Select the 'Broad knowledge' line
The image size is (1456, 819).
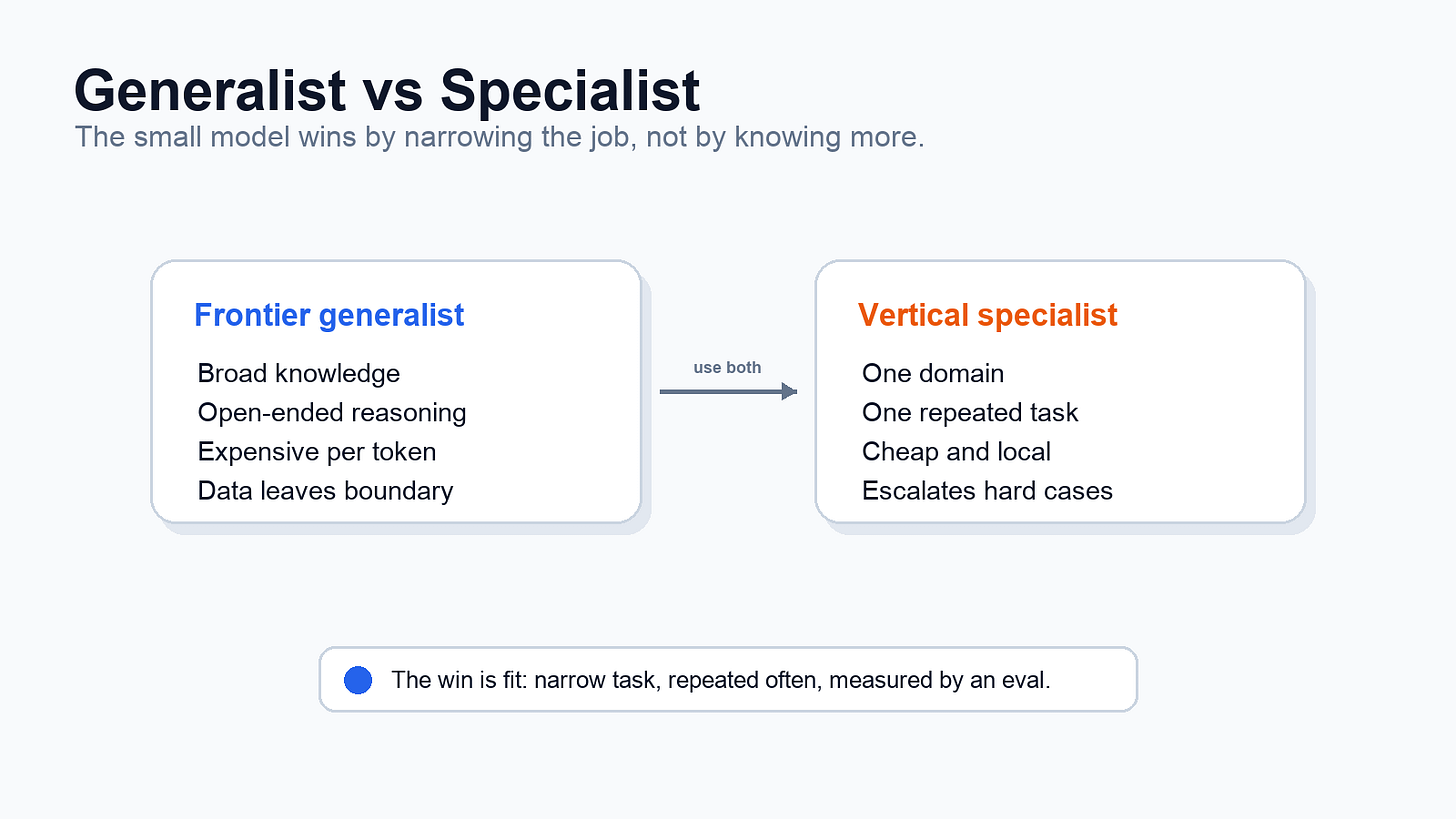pyautogui.click(x=299, y=373)
